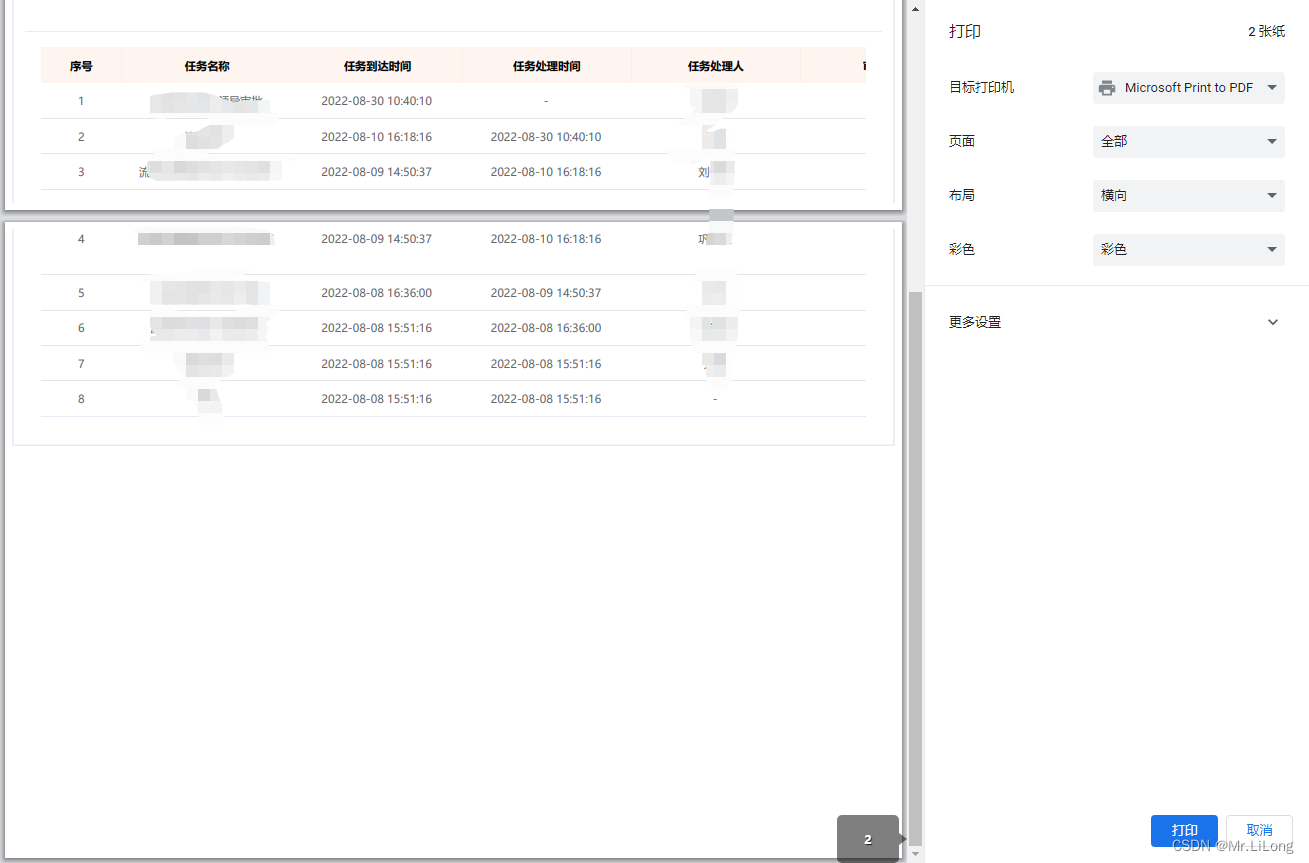The width and height of the screenshot is (1309, 863).
Task: Open the 目标打印机 destination dropdown
Action: (1188, 87)
